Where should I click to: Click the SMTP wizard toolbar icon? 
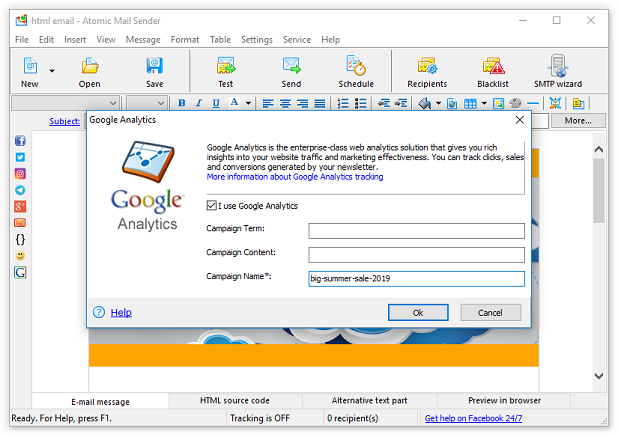[558, 70]
